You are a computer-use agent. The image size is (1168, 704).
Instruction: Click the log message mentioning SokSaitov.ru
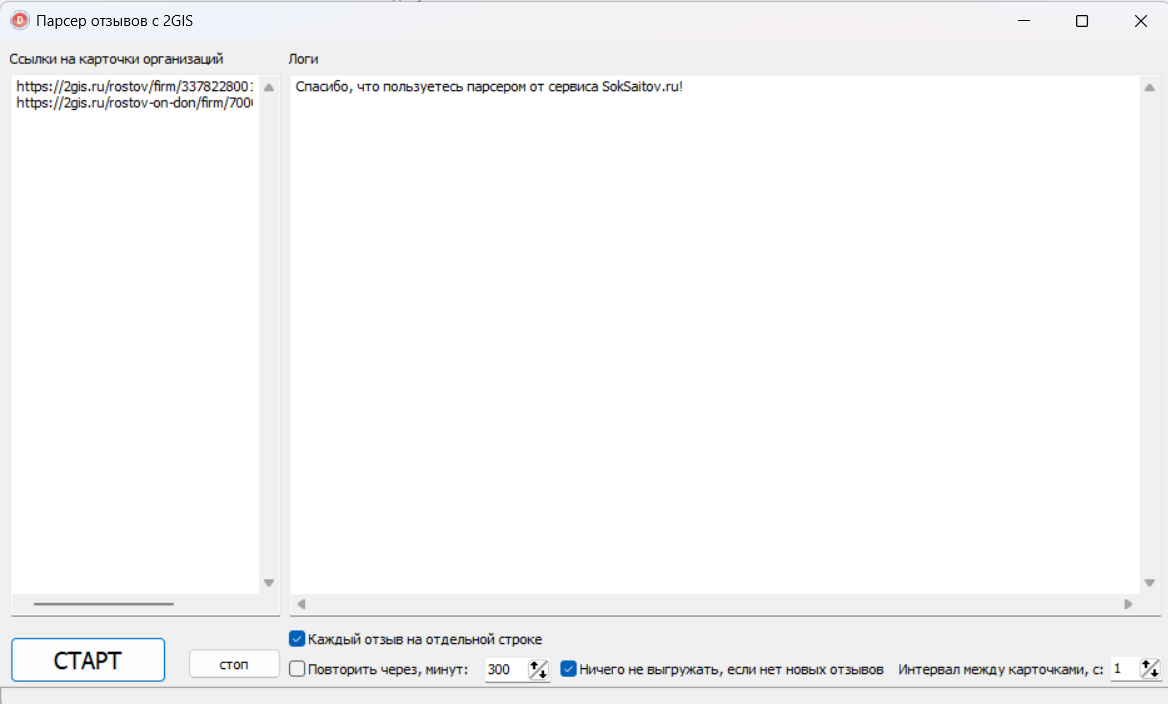pos(489,86)
